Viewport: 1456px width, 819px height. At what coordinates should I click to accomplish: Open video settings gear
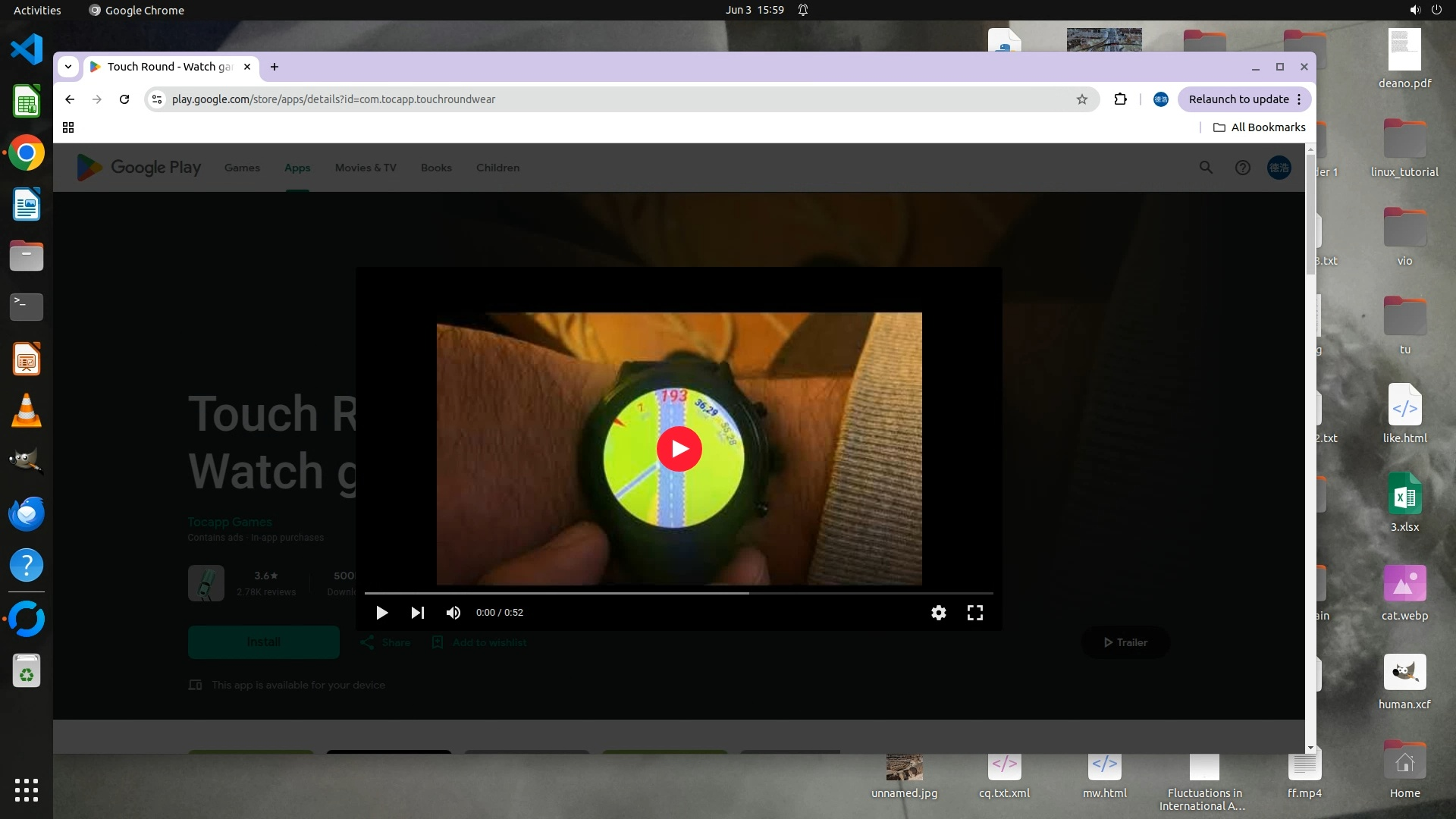click(938, 613)
